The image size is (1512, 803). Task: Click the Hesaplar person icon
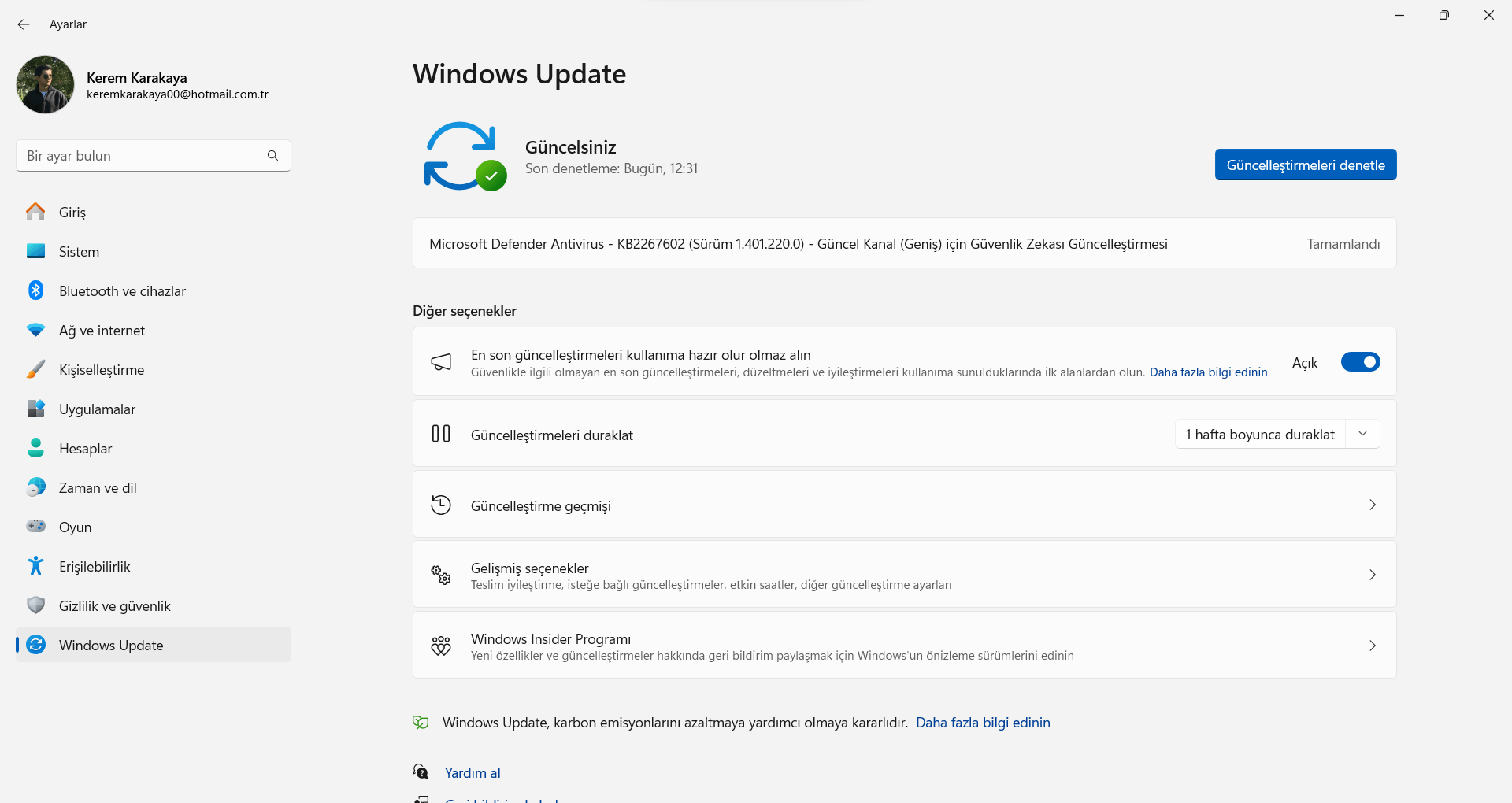click(x=35, y=448)
